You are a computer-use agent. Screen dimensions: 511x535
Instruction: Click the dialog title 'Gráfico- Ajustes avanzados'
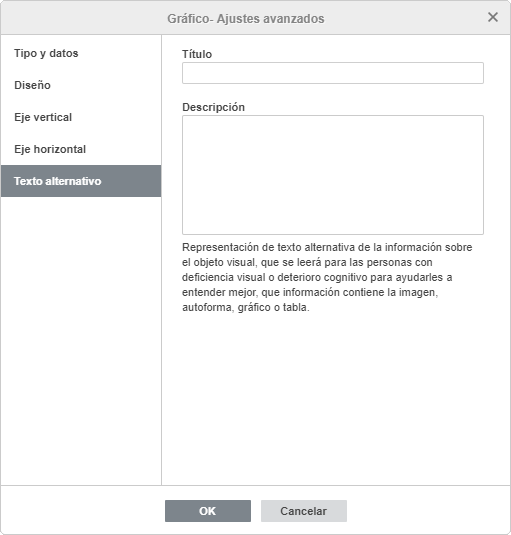click(x=246, y=18)
